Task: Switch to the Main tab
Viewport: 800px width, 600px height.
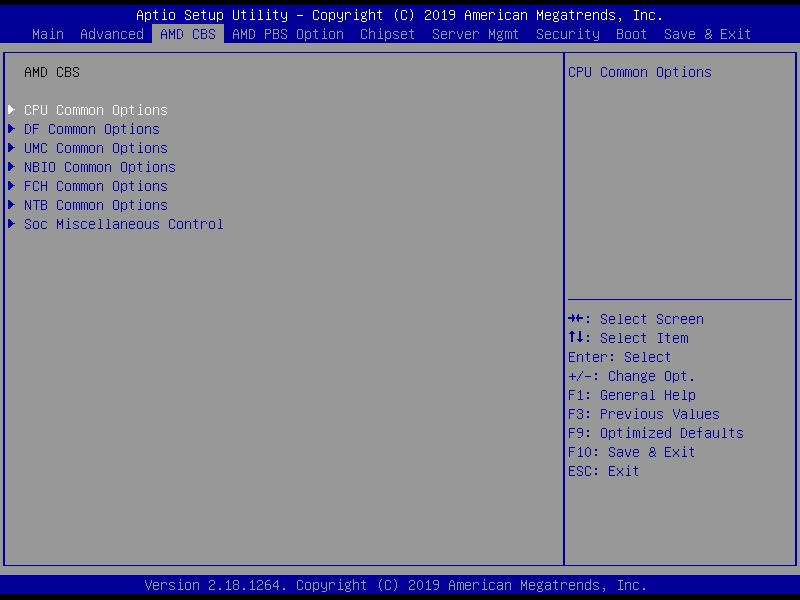Action: (48, 34)
